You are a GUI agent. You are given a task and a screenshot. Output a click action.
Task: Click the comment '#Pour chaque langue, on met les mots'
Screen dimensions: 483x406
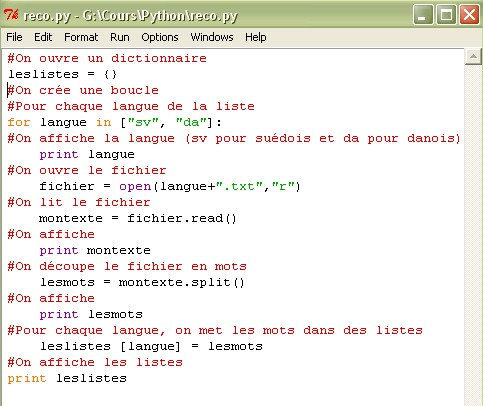tap(215, 330)
